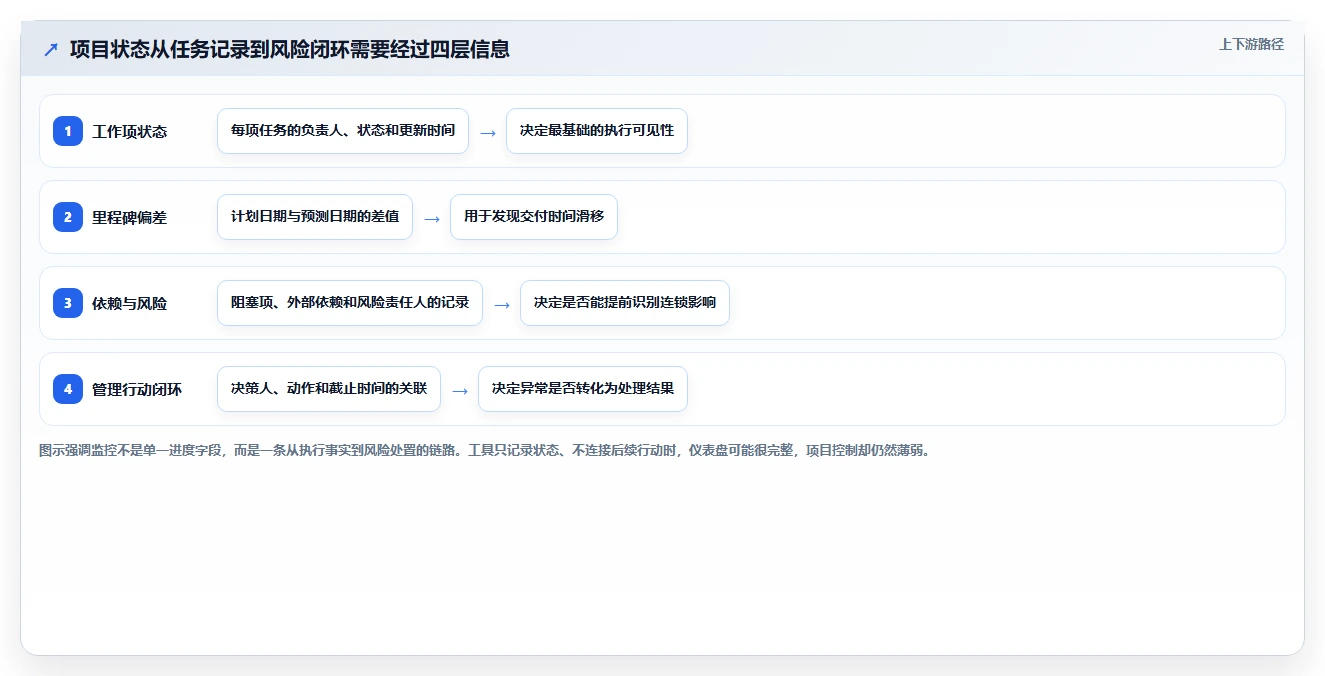The image size is (1325, 676).
Task: Select the 工作项状态 row label
Action: point(130,131)
